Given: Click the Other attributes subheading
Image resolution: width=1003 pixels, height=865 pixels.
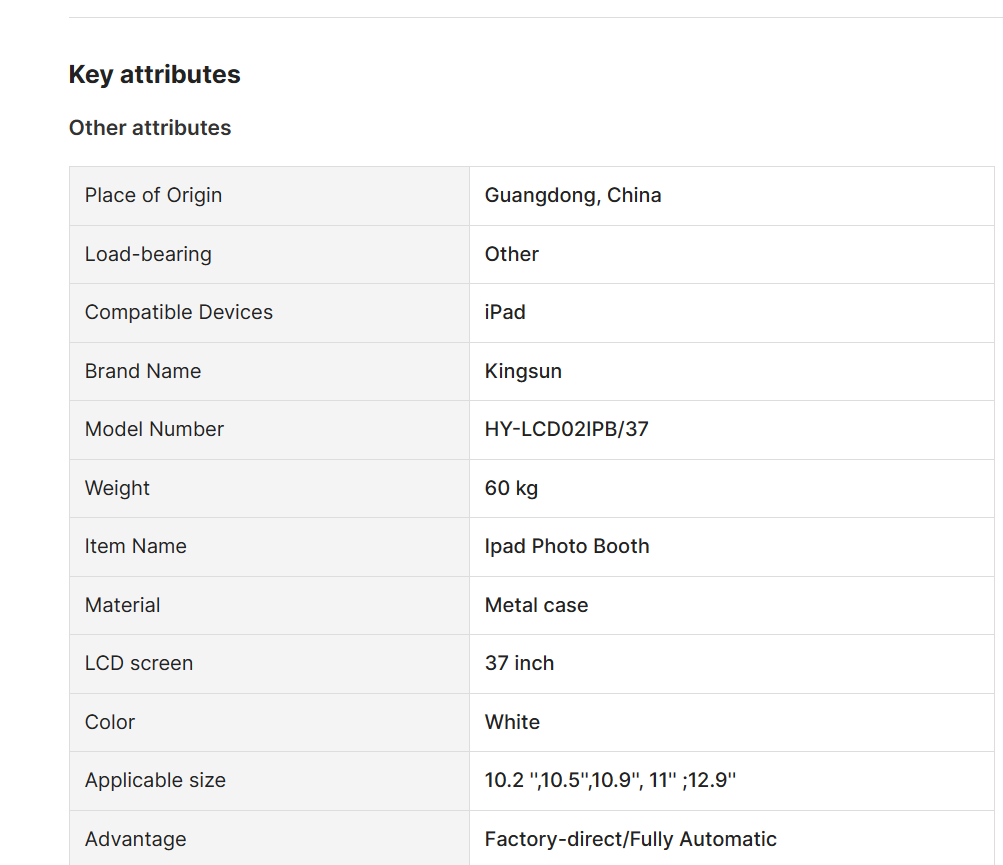Looking at the screenshot, I should coord(150,128).
